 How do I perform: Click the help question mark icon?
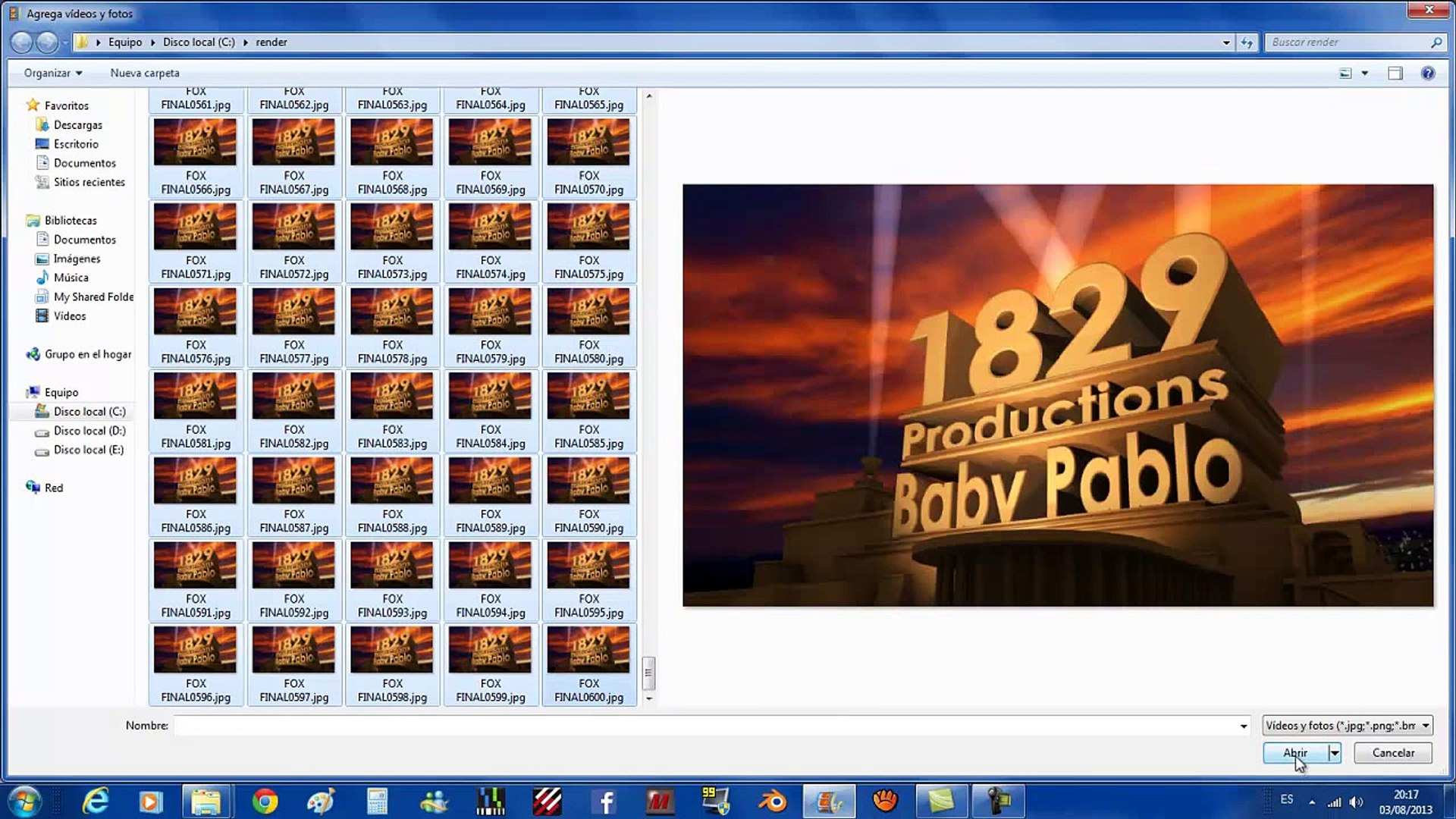click(1427, 74)
